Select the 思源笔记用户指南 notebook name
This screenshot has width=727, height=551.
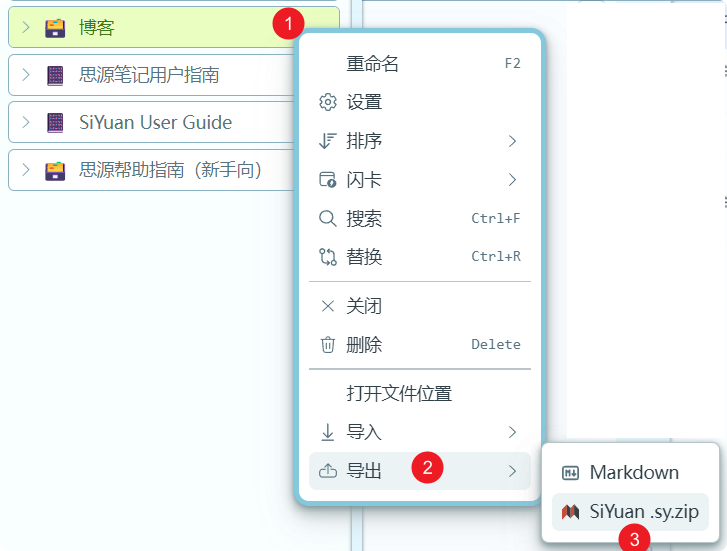[149, 75]
